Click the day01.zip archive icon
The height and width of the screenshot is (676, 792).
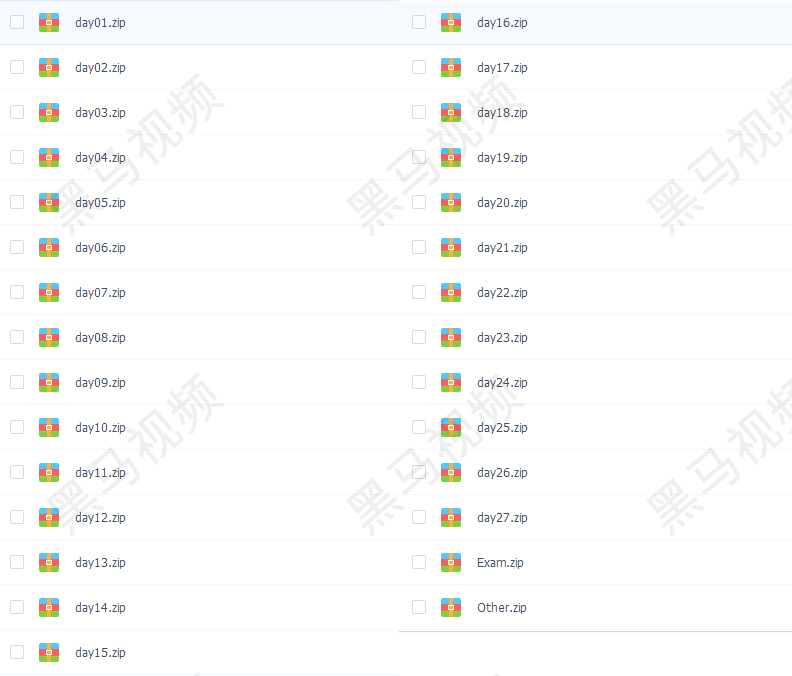(49, 22)
